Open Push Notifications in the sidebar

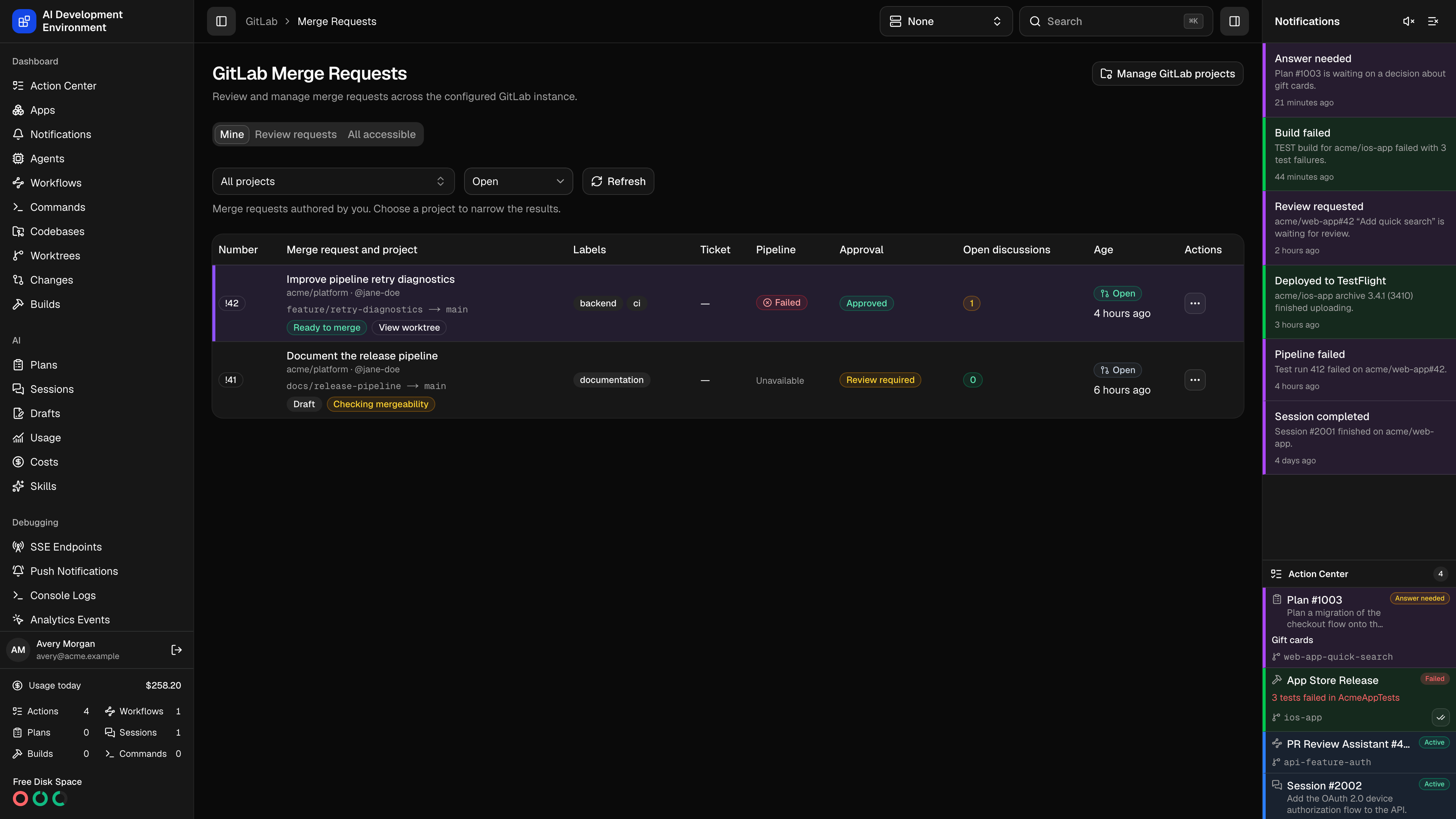[97, 571]
